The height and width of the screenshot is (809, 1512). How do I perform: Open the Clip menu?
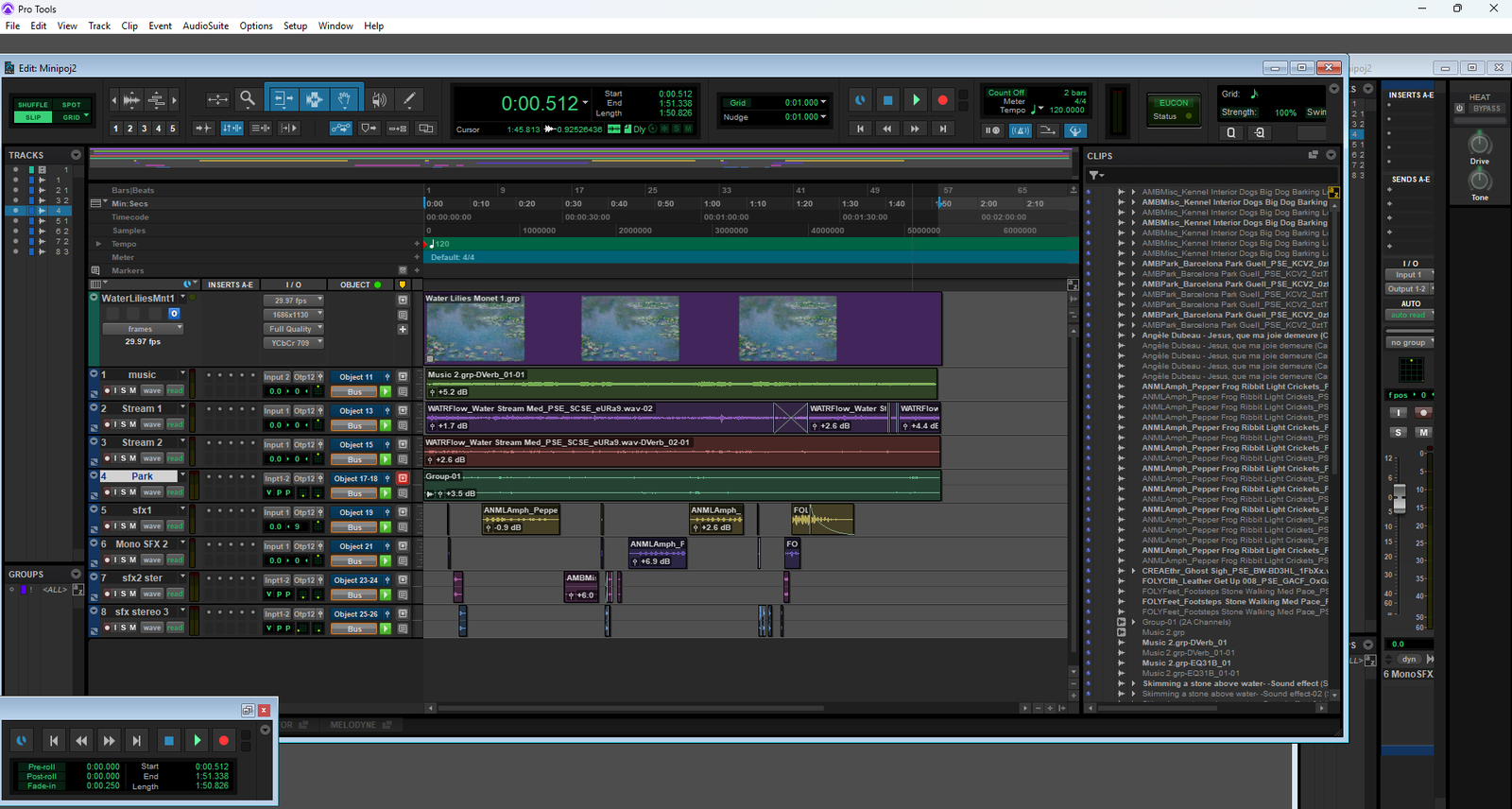(129, 26)
